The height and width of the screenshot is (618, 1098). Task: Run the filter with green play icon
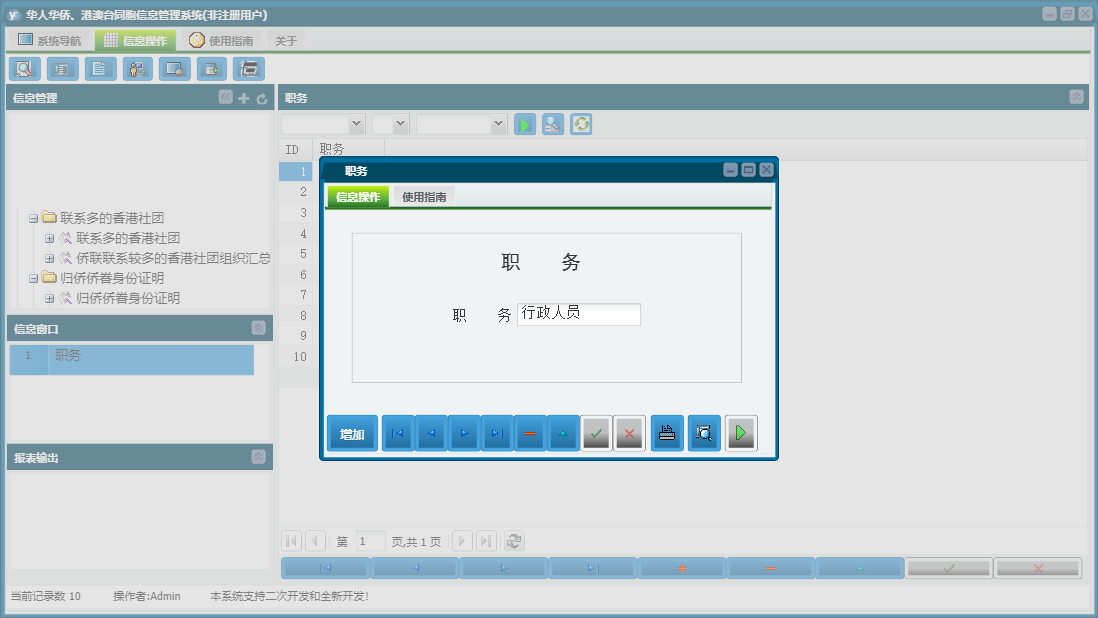coord(524,125)
